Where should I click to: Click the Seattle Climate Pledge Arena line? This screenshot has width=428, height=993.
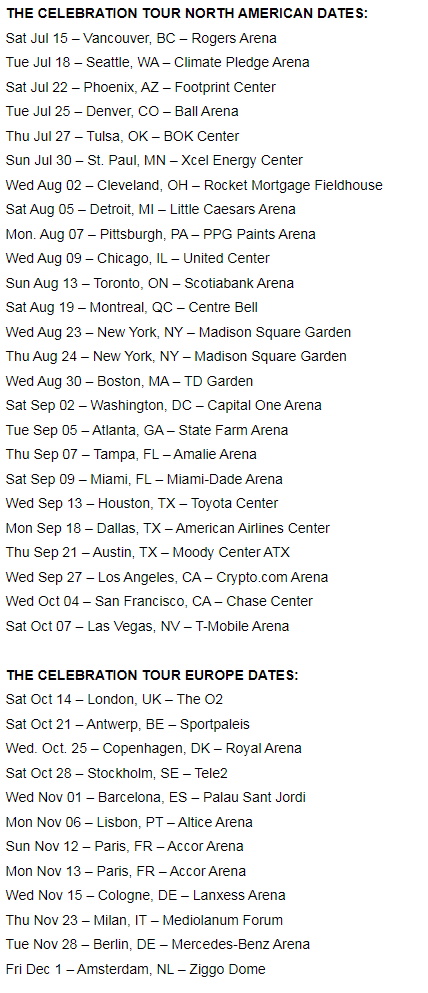pyautogui.click(x=158, y=62)
